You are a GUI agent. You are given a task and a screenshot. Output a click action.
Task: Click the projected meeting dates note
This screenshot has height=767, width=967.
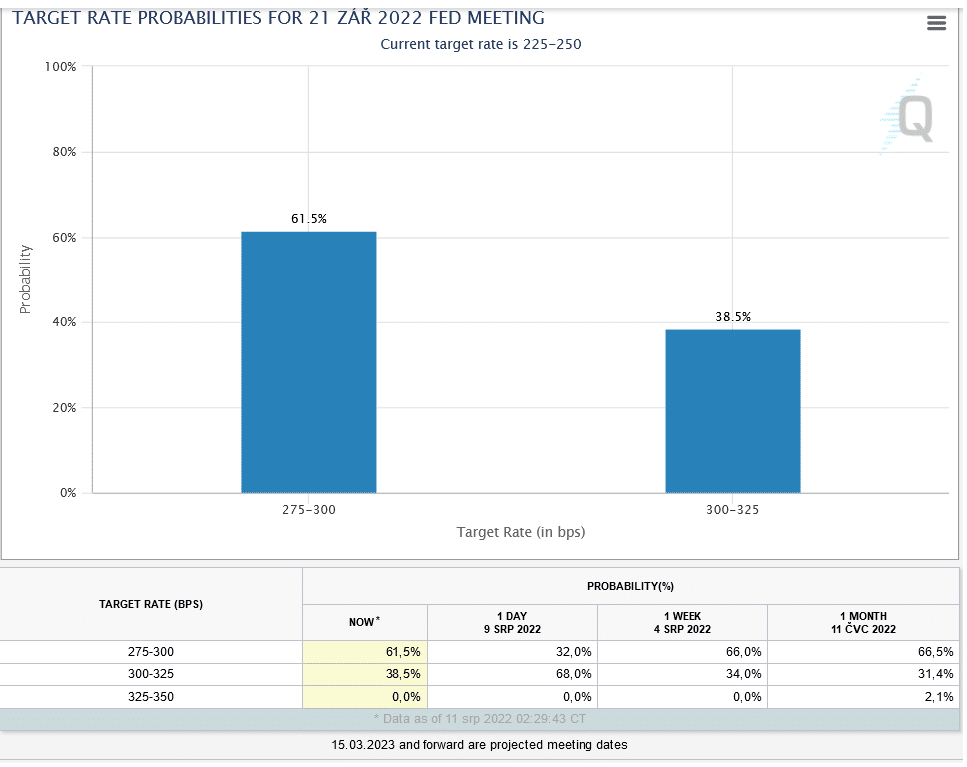(x=481, y=747)
